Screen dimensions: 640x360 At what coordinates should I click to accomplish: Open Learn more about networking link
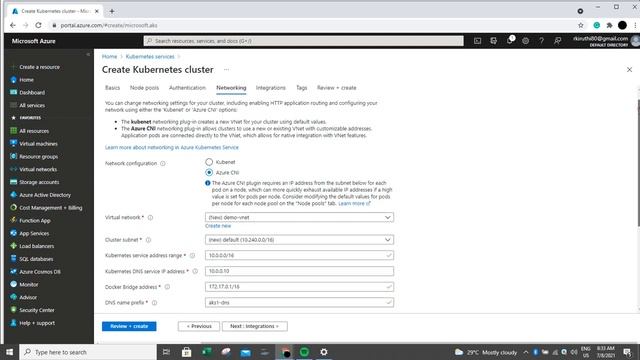pos(172,147)
